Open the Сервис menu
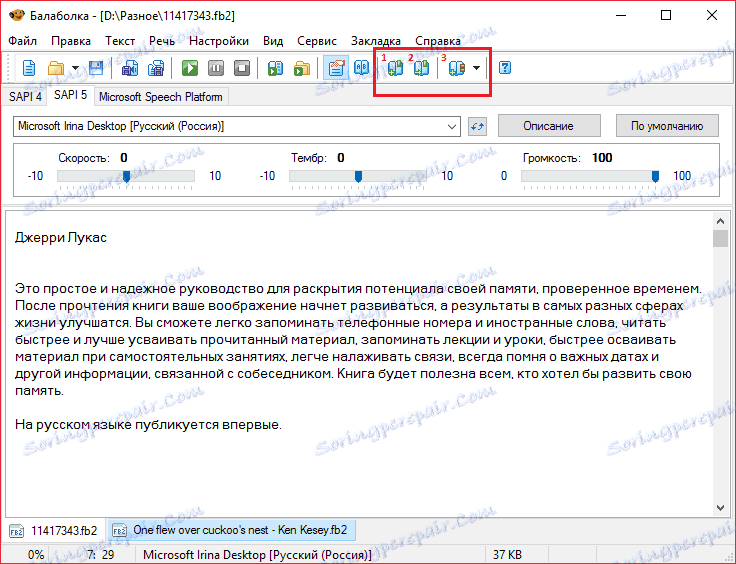This screenshot has width=736, height=564. click(x=317, y=41)
